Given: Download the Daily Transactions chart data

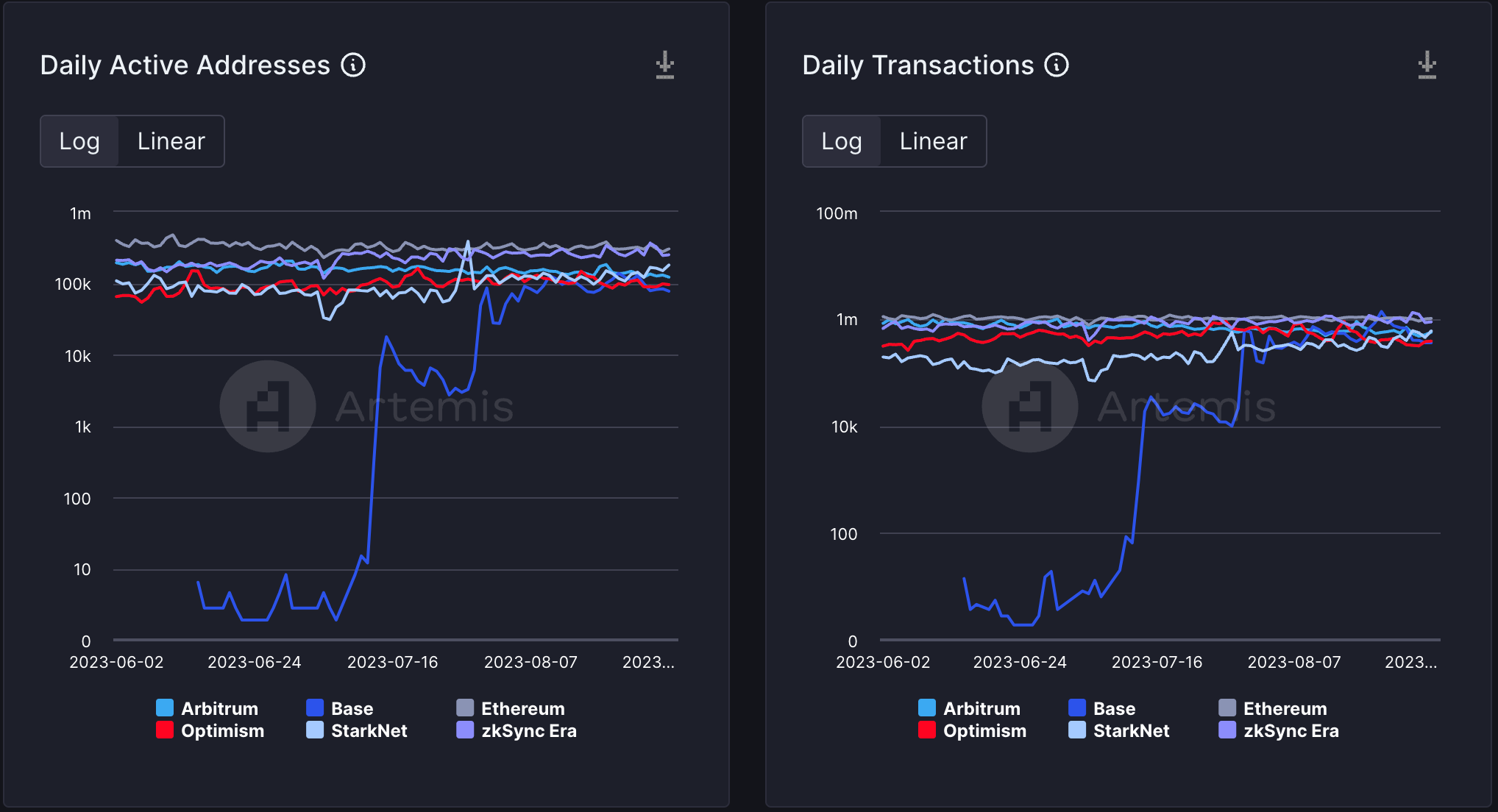Looking at the screenshot, I should (1427, 65).
